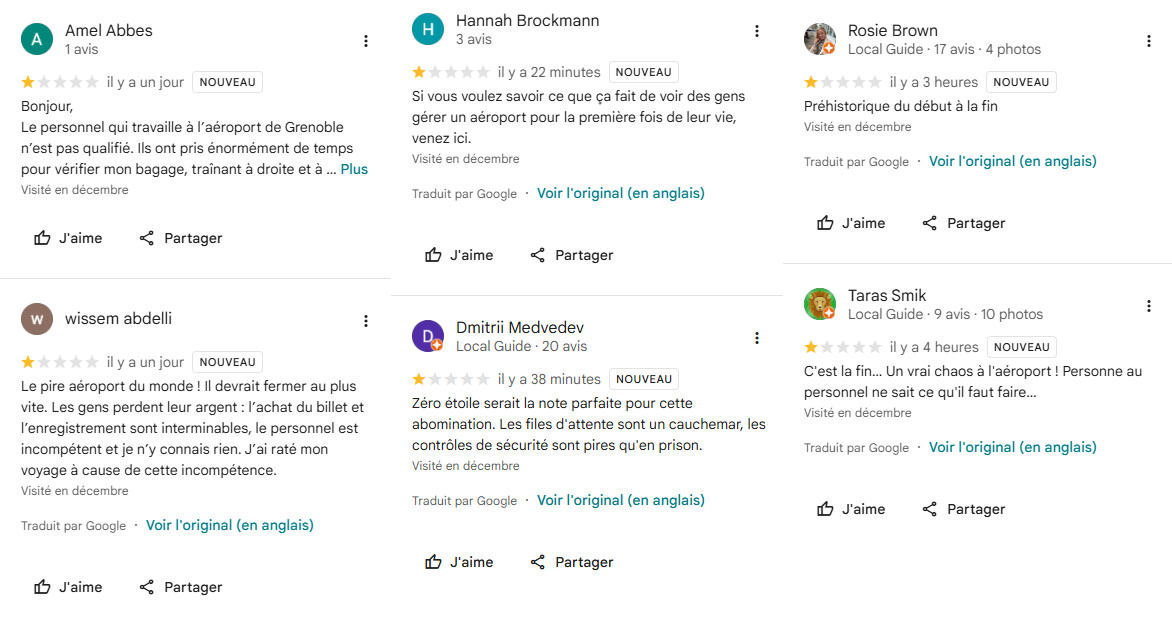Click Dmitrii Medvedev's reviewer name
The width and height of the screenshot is (1172, 626).
click(x=519, y=328)
